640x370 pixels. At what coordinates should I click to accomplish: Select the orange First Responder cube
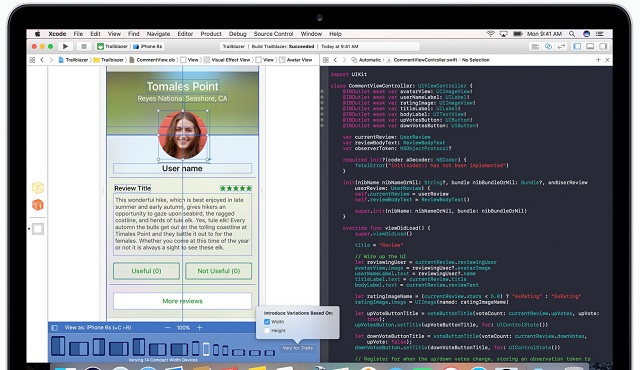click(38, 205)
